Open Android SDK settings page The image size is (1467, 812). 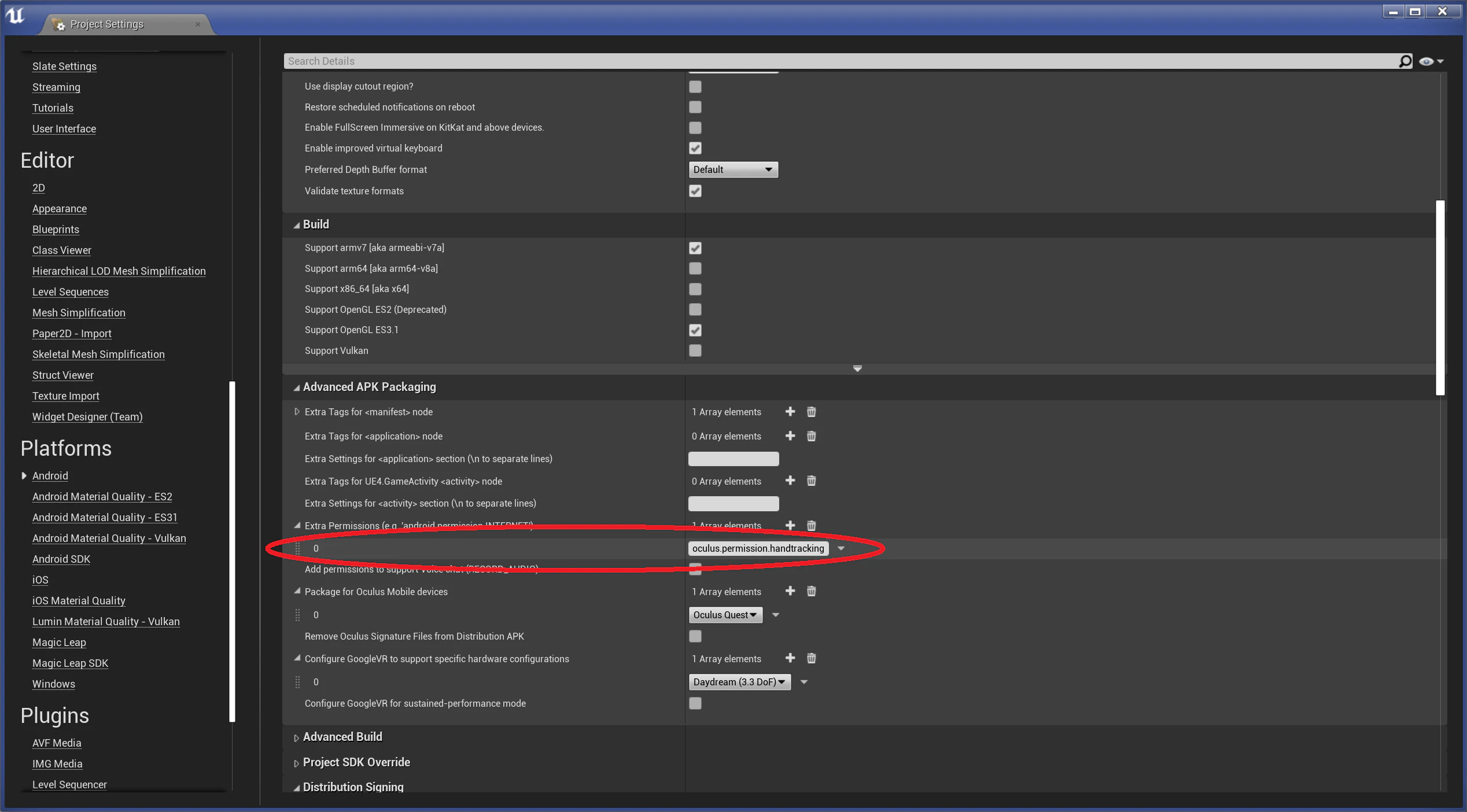[x=61, y=559]
